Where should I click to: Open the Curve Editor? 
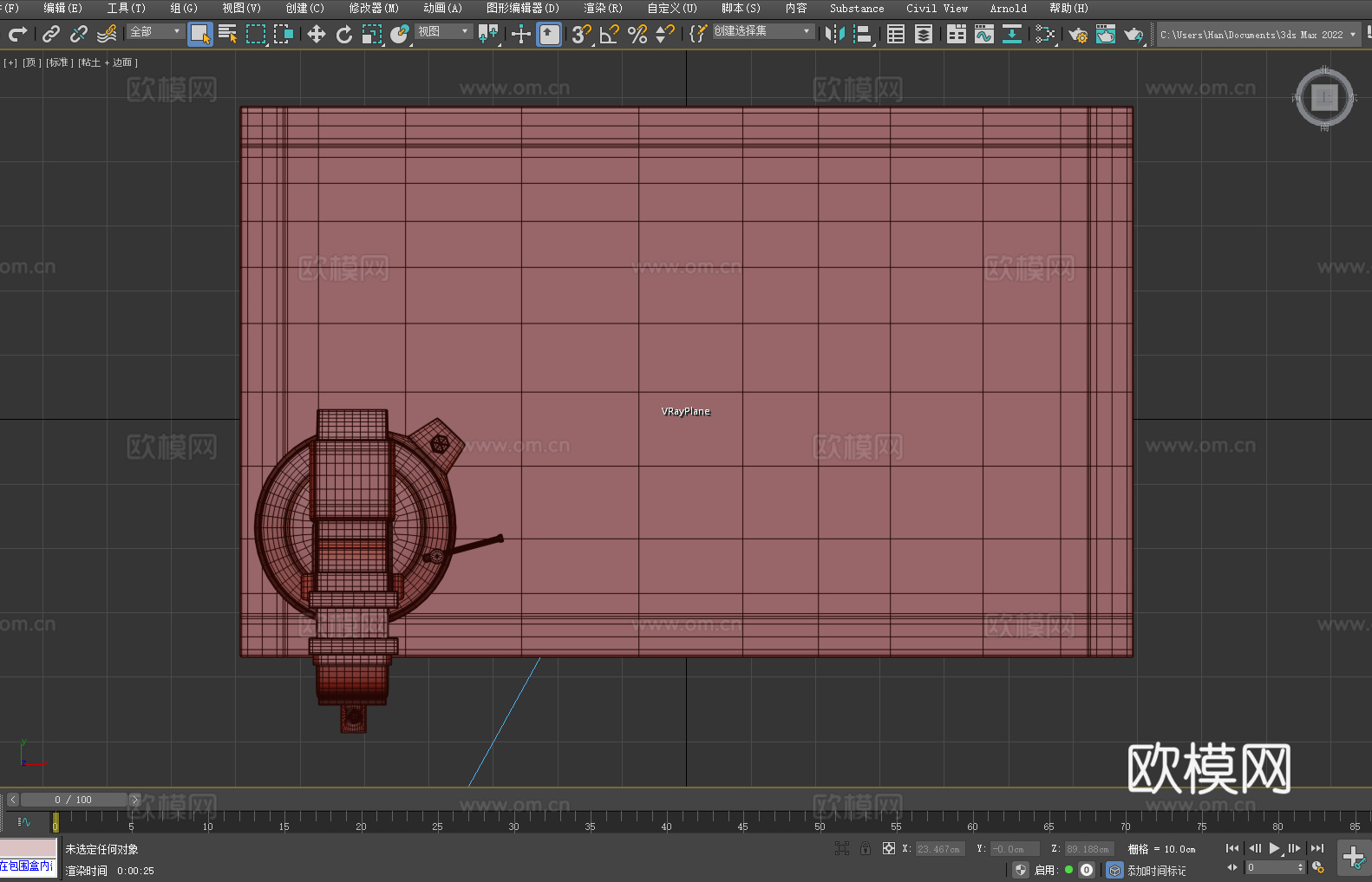[984, 34]
